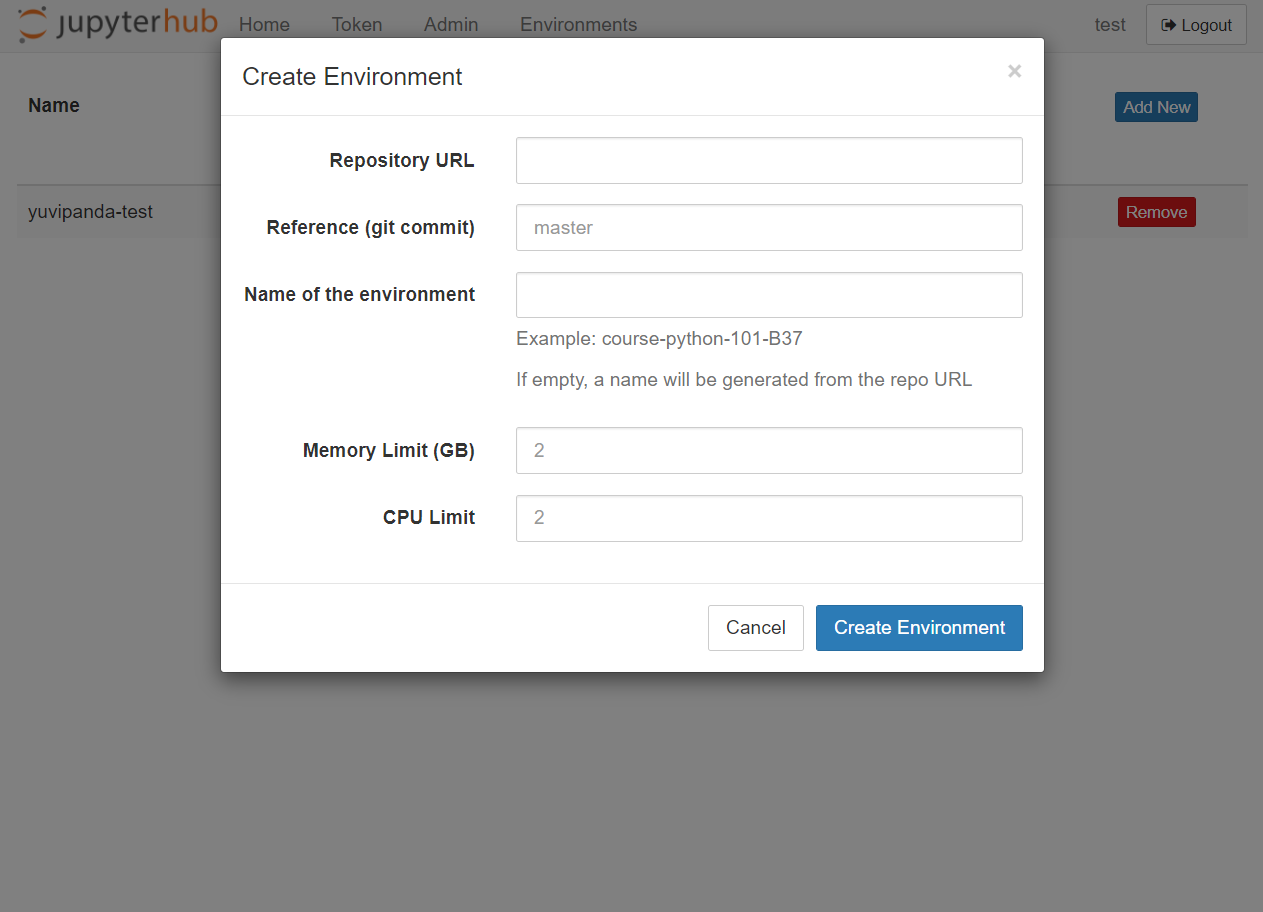Click inside the Repository URL field
The width and height of the screenshot is (1263, 912).
pyautogui.click(x=768, y=160)
